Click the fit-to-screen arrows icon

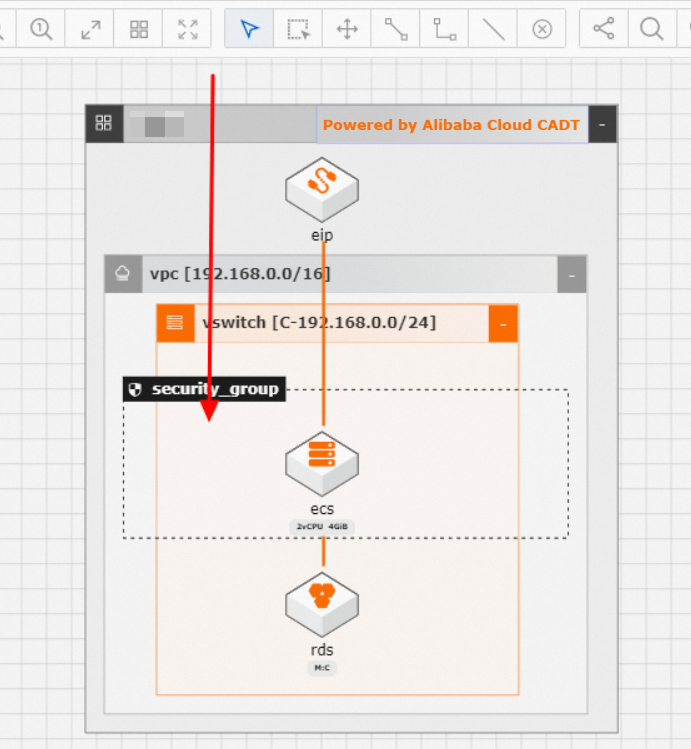click(188, 29)
